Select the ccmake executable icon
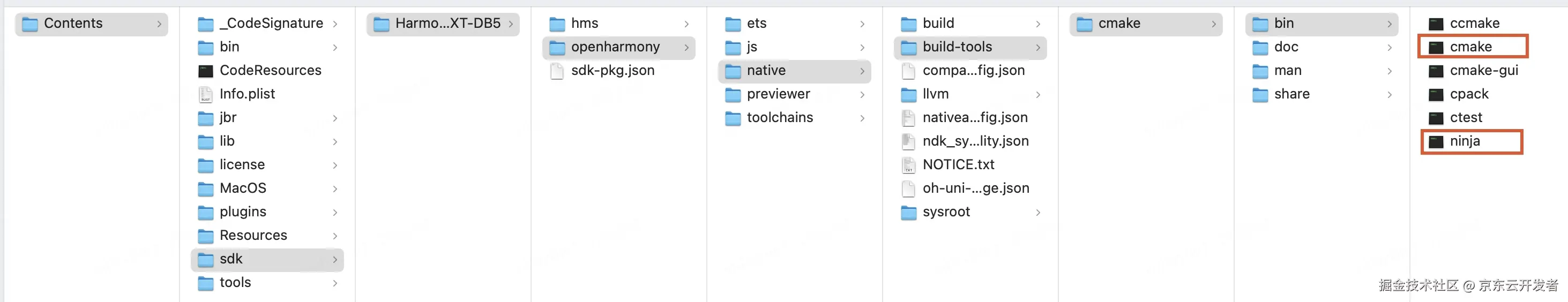 point(1436,24)
